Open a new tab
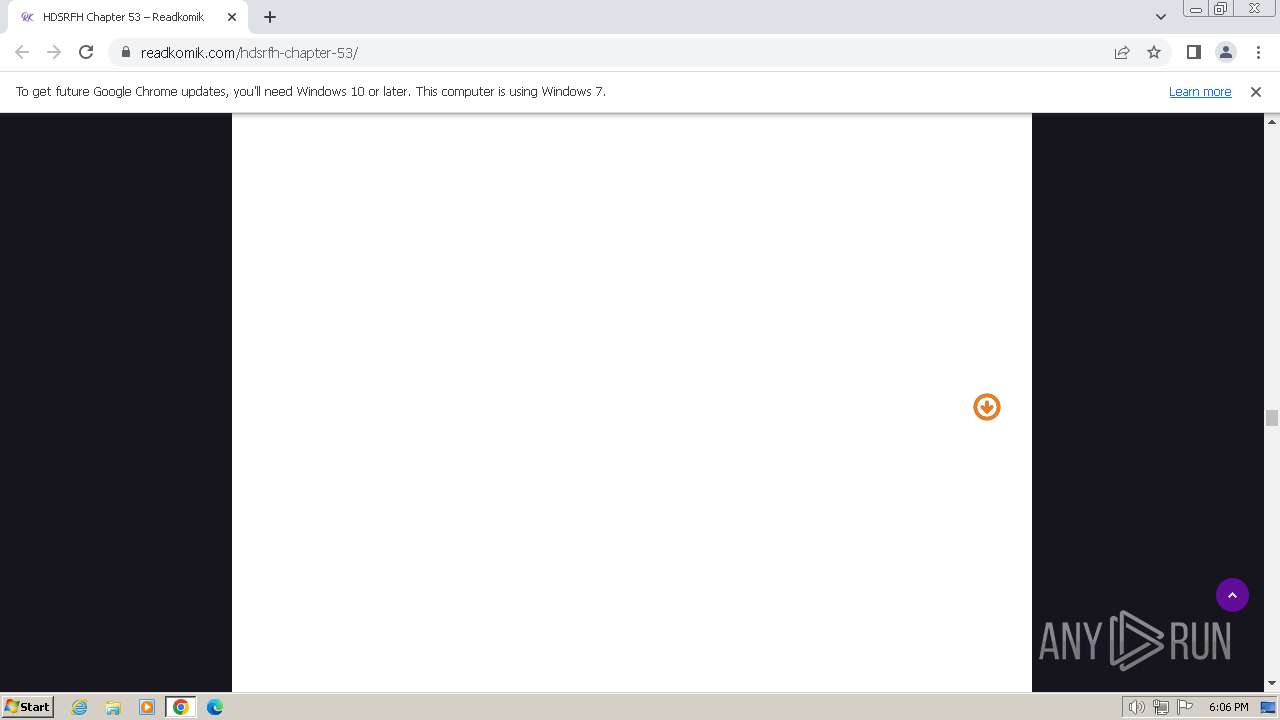 269,17
